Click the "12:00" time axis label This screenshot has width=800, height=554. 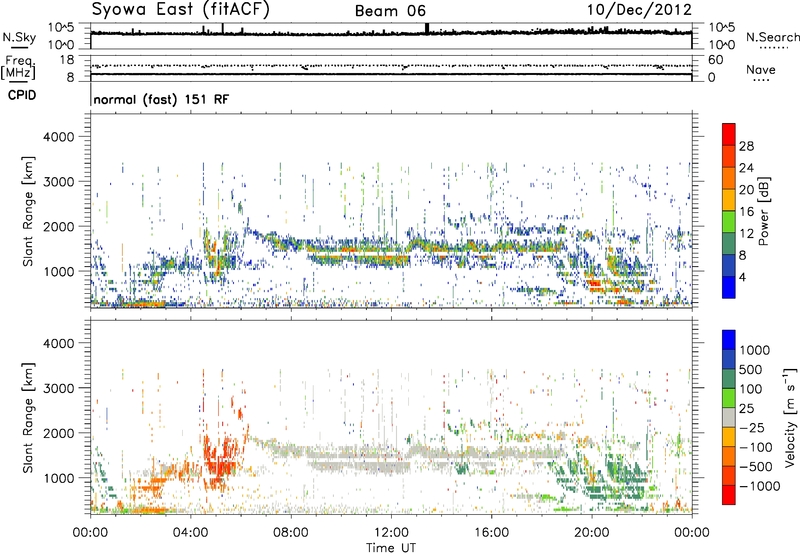click(391, 533)
